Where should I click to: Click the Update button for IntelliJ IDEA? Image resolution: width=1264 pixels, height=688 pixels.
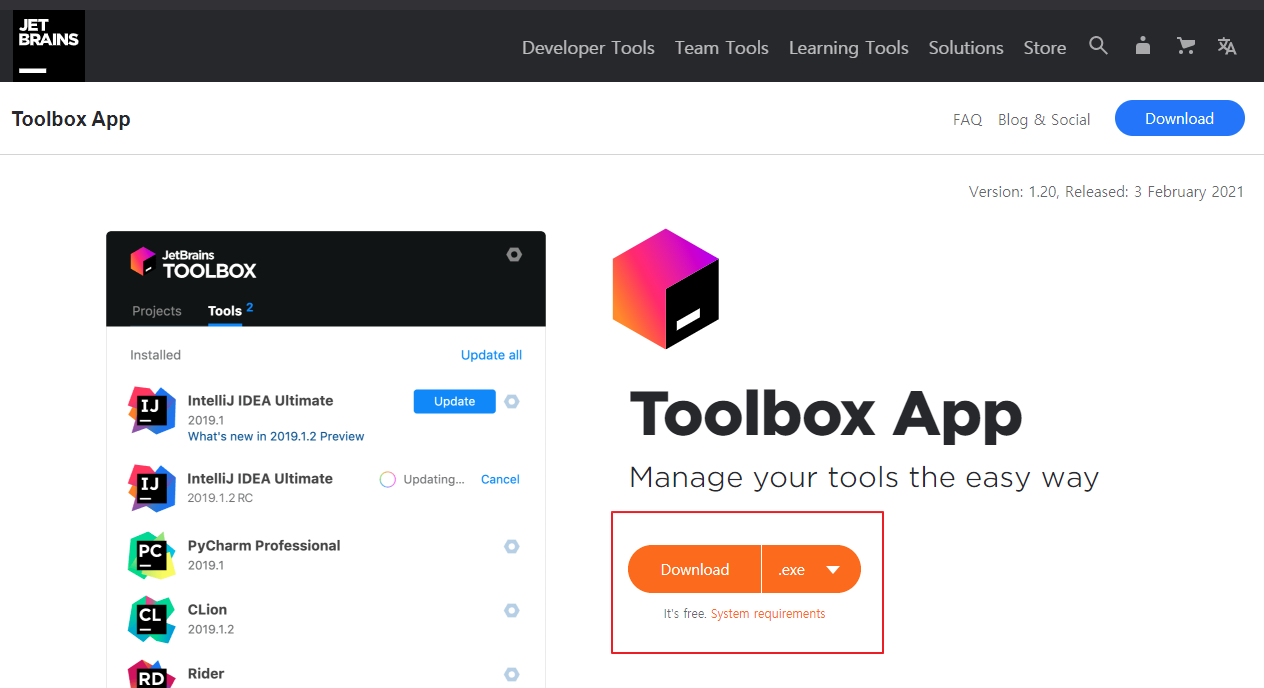(x=455, y=401)
